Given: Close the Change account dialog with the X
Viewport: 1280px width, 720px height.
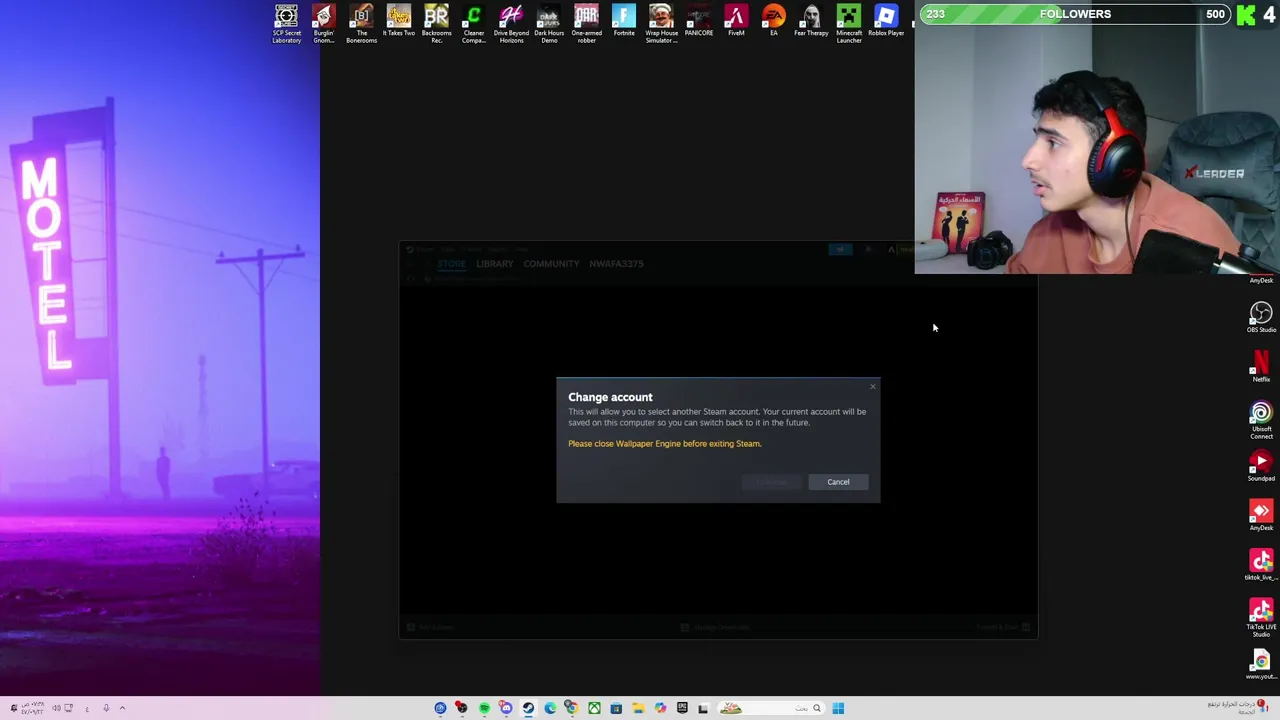Looking at the screenshot, I should (x=872, y=386).
